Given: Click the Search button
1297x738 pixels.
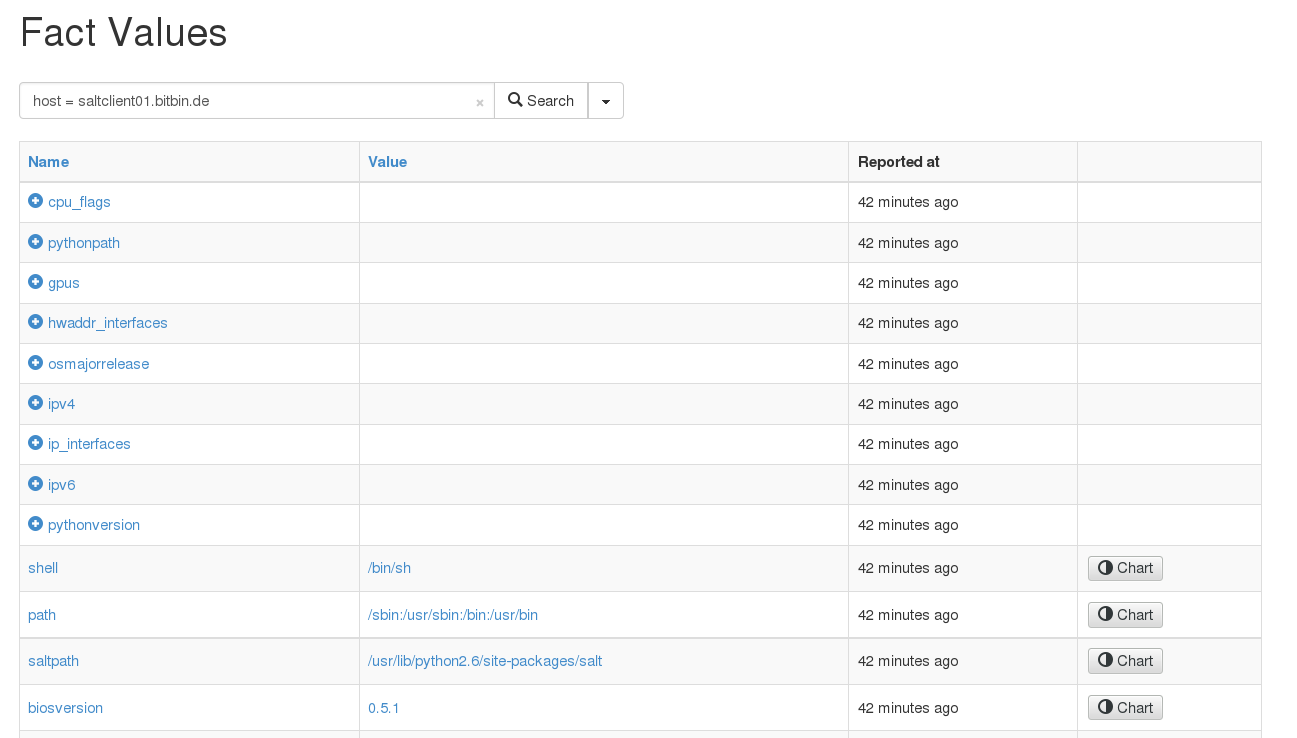Looking at the screenshot, I should tap(541, 101).
